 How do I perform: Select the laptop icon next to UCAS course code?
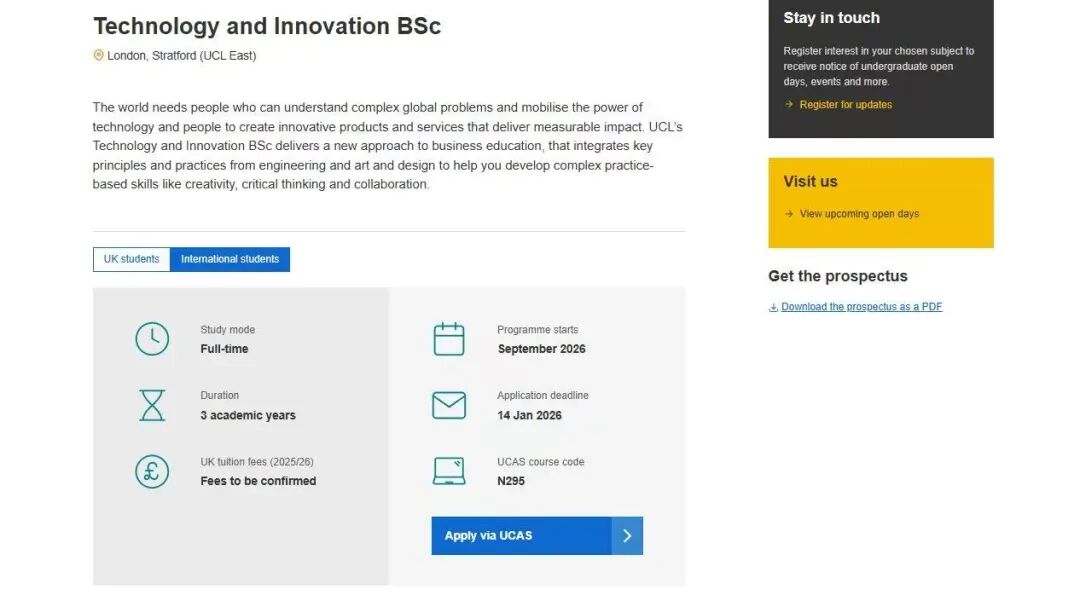pos(449,470)
